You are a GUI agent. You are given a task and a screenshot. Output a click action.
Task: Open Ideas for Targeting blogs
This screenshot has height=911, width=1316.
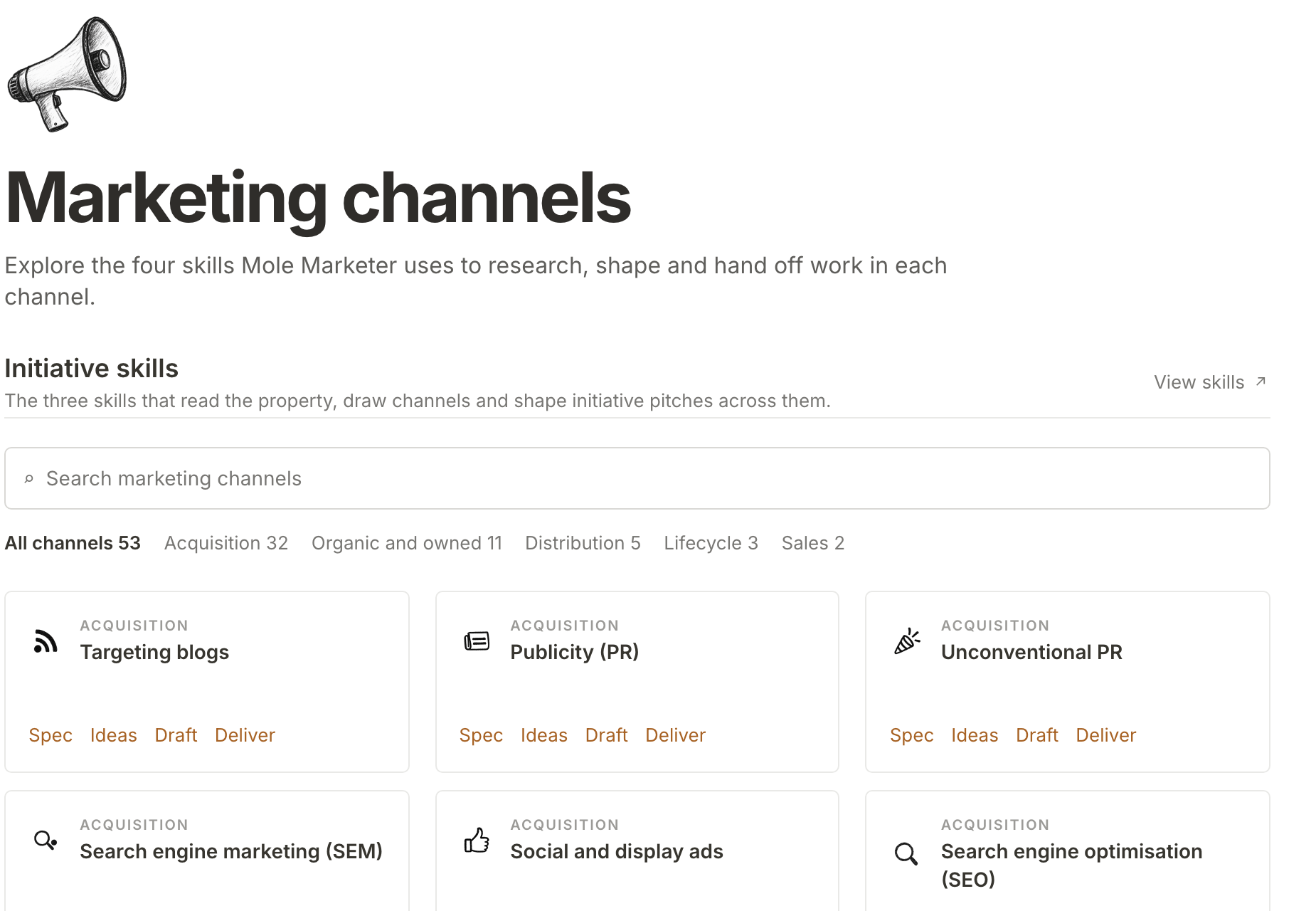(114, 735)
